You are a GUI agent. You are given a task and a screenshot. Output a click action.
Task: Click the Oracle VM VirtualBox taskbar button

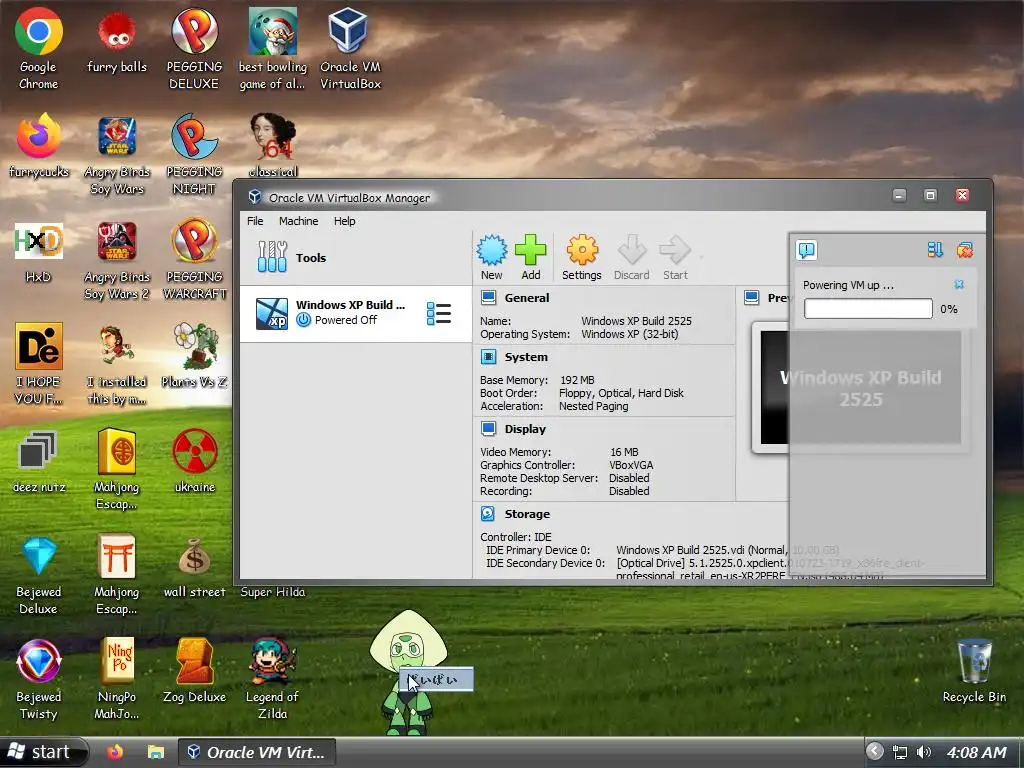(x=257, y=752)
